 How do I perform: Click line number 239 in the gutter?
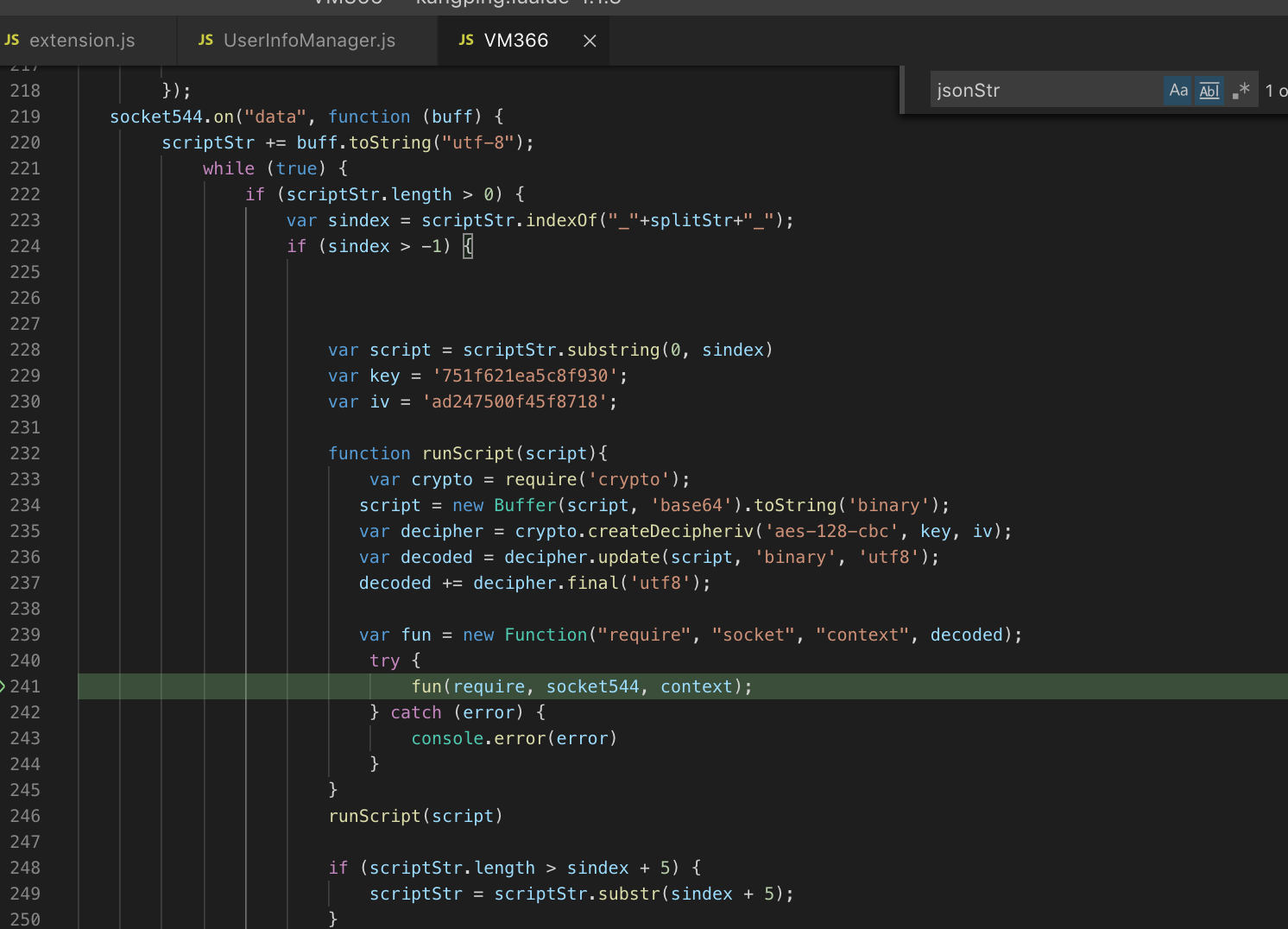pos(25,635)
